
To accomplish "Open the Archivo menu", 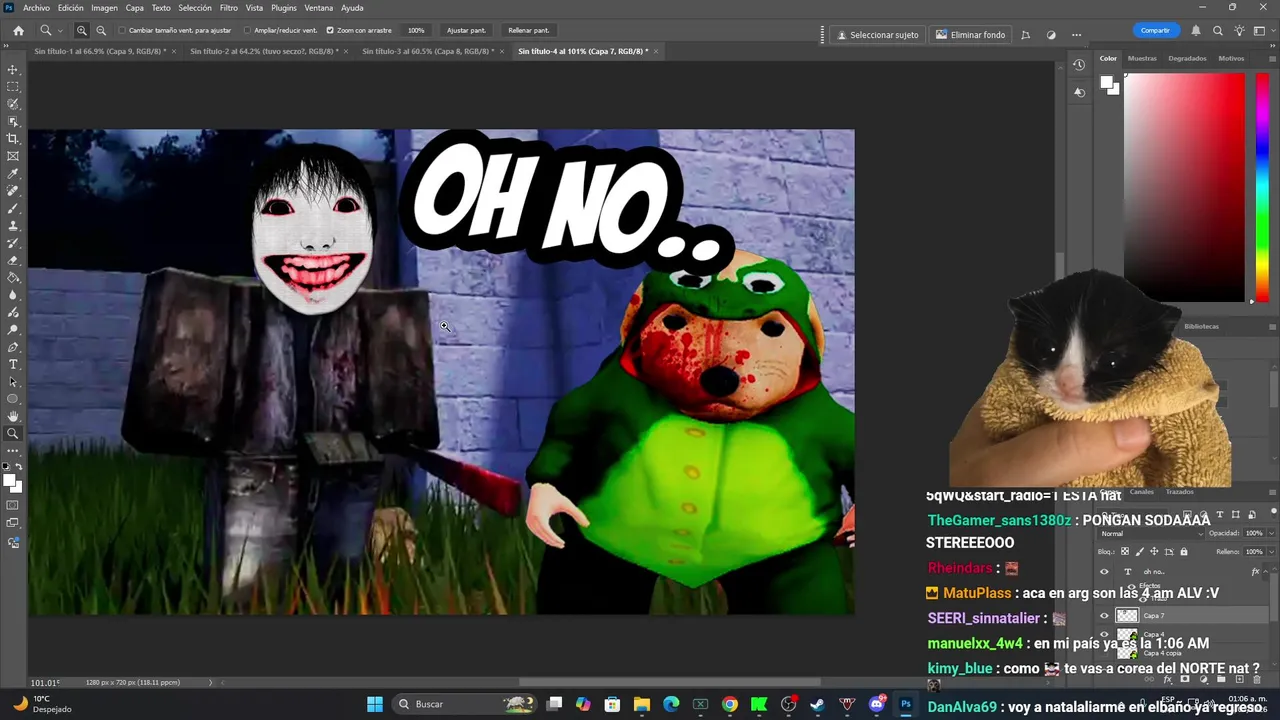I will (36, 8).
